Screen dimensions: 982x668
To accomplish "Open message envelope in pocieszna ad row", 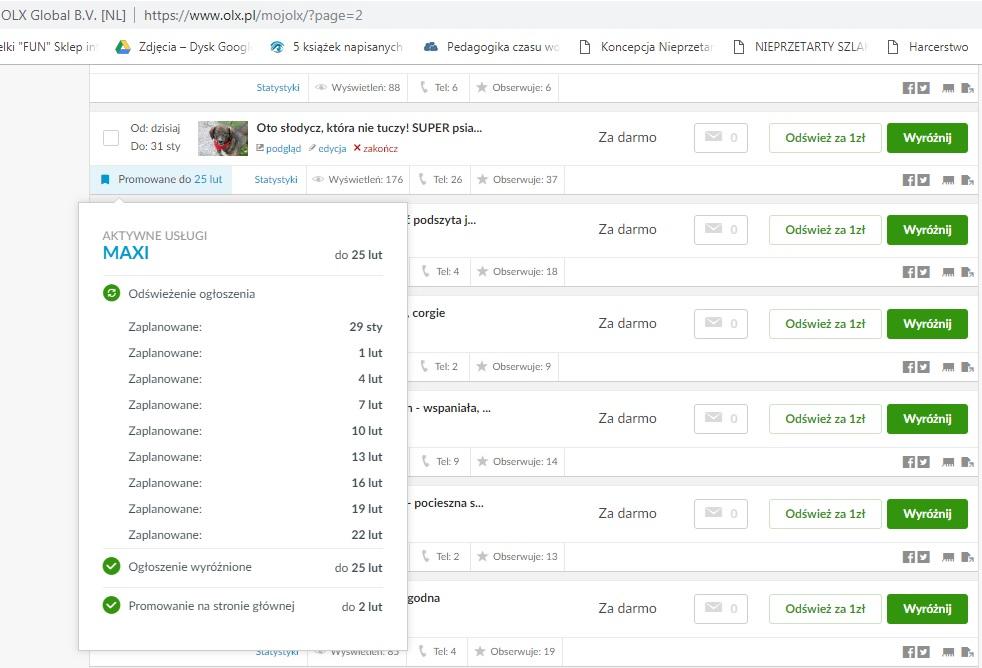I will tap(721, 513).
